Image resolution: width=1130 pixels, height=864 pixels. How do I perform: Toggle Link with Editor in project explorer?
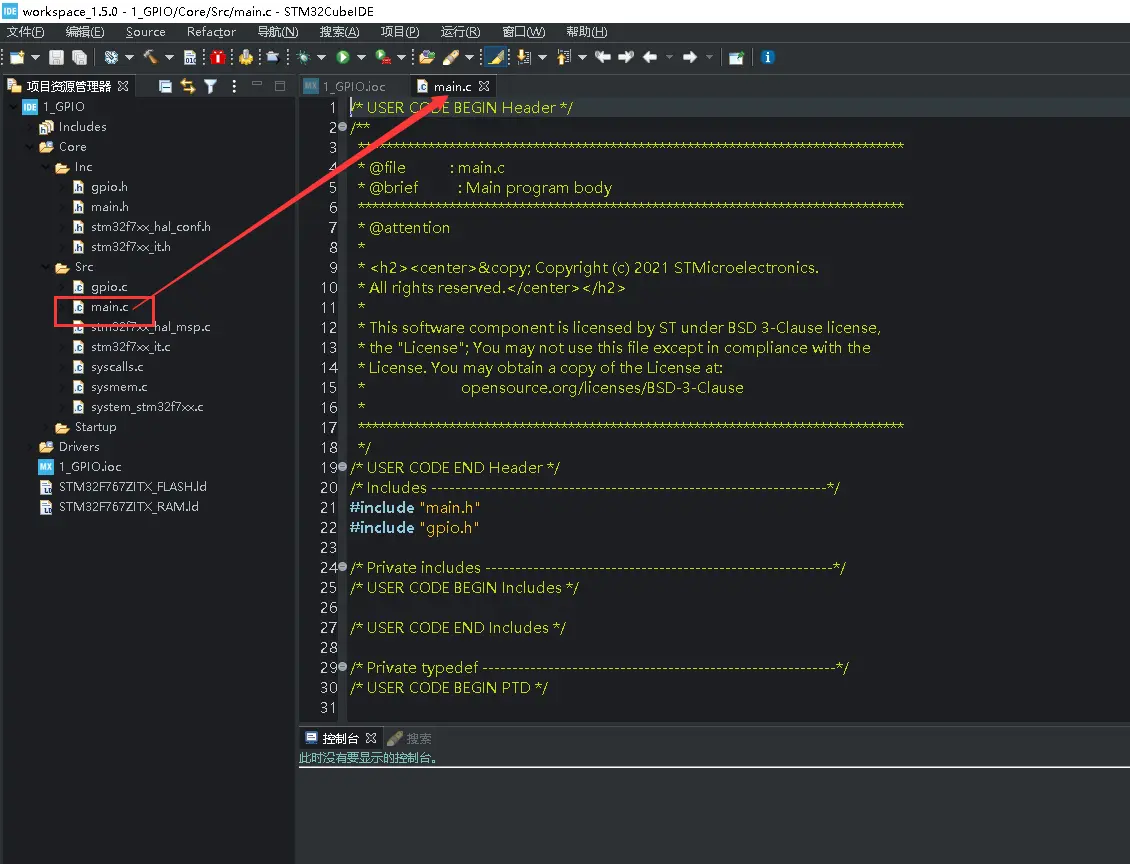188,86
